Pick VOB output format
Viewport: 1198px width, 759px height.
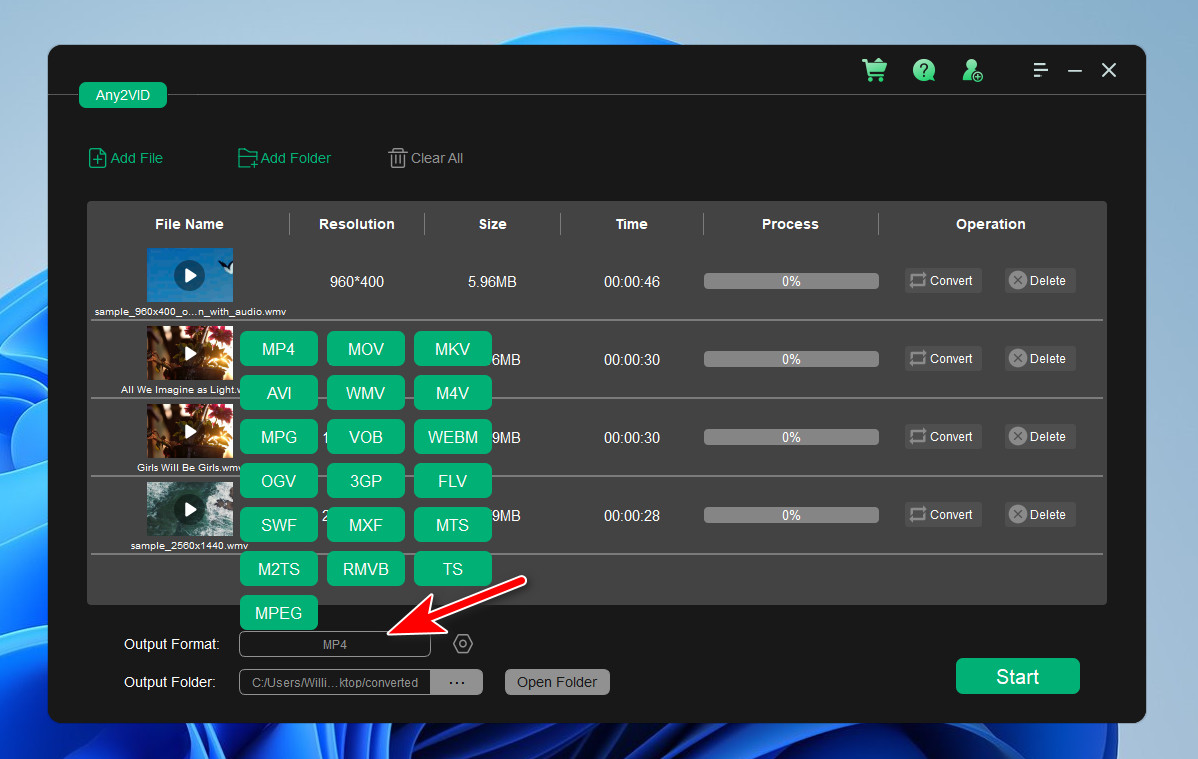tap(365, 437)
